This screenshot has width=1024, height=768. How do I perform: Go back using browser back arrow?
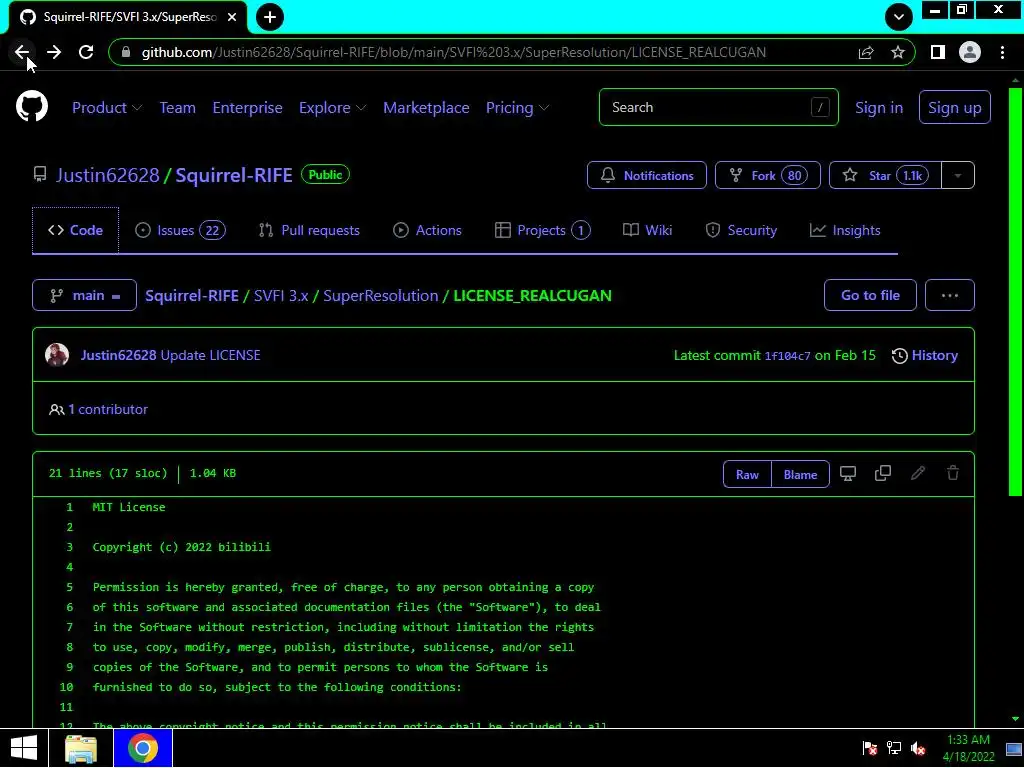click(22, 52)
